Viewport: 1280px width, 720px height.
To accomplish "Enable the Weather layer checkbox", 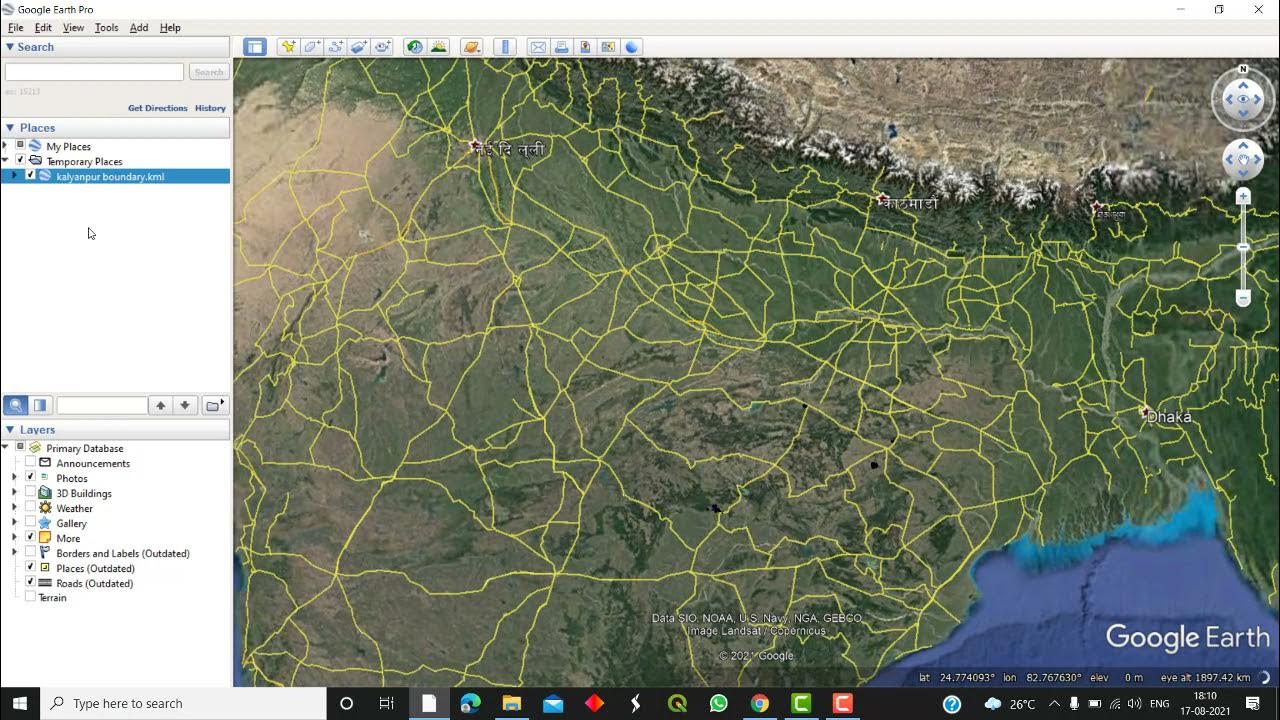I will pyautogui.click(x=30, y=508).
